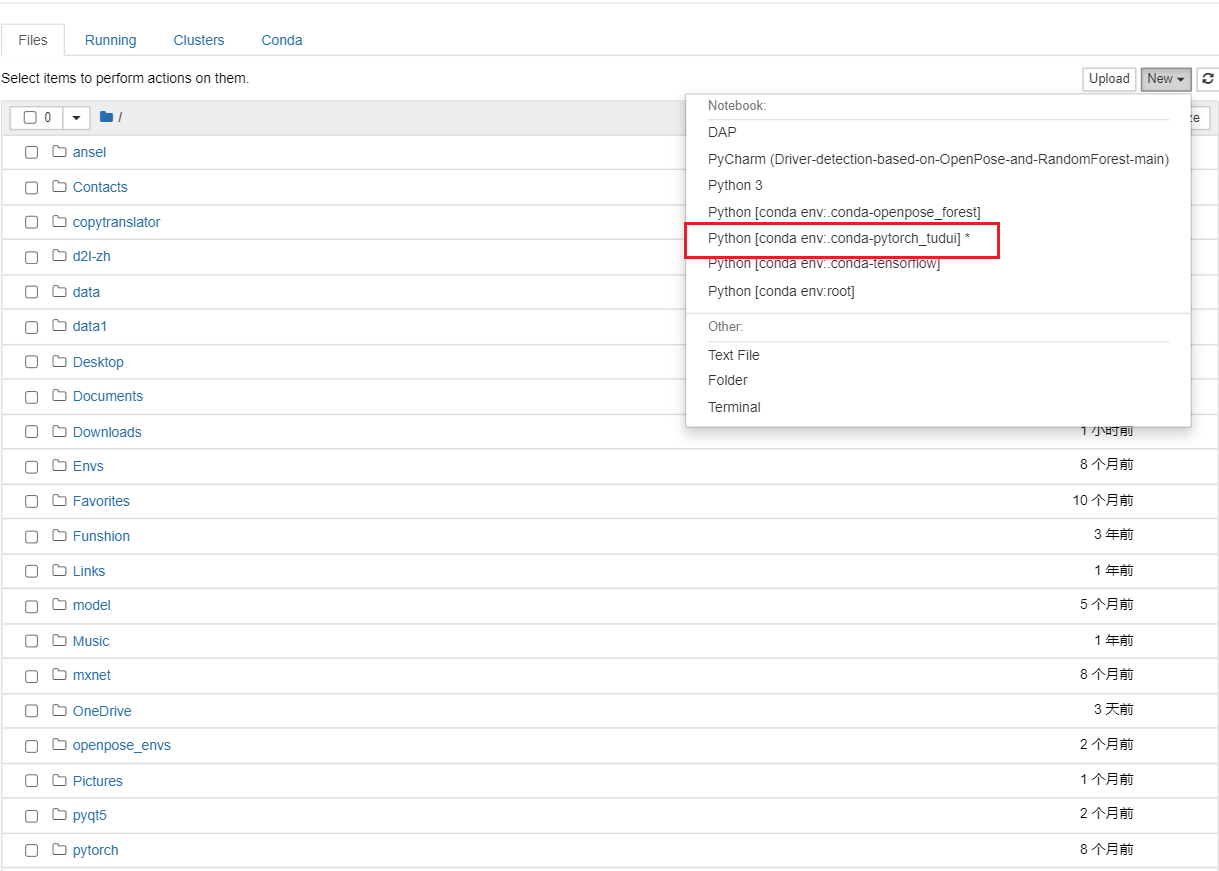Choose conda-pytorch_tudui kernel from the list
The image size is (1219, 871).
(x=838, y=239)
